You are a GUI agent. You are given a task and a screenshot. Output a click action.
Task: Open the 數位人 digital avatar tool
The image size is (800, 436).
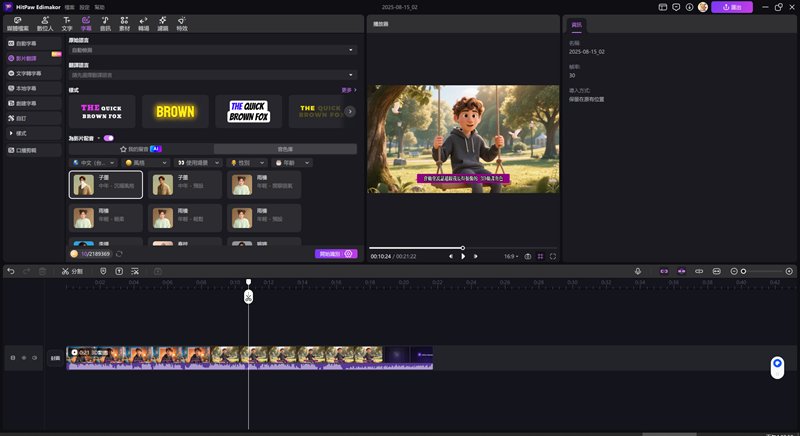click(45, 23)
